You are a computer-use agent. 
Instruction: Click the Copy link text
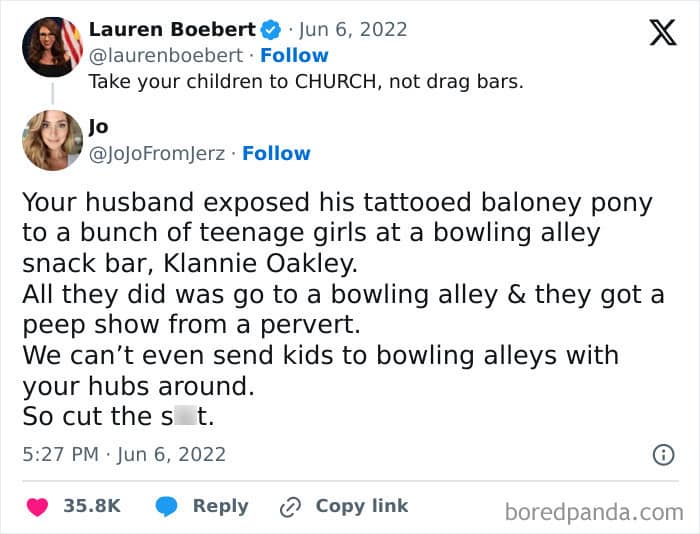(362, 506)
